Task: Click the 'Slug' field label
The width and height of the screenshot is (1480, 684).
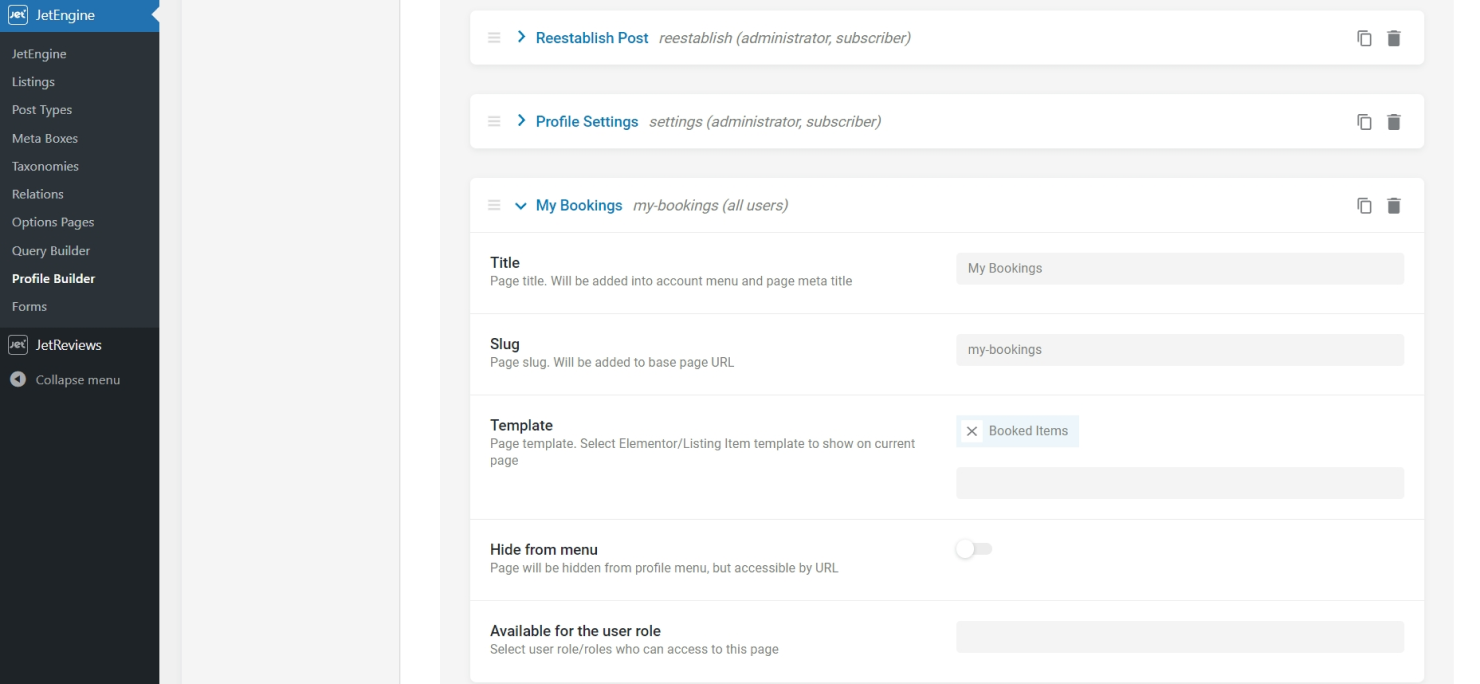Action: pyautogui.click(x=505, y=344)
